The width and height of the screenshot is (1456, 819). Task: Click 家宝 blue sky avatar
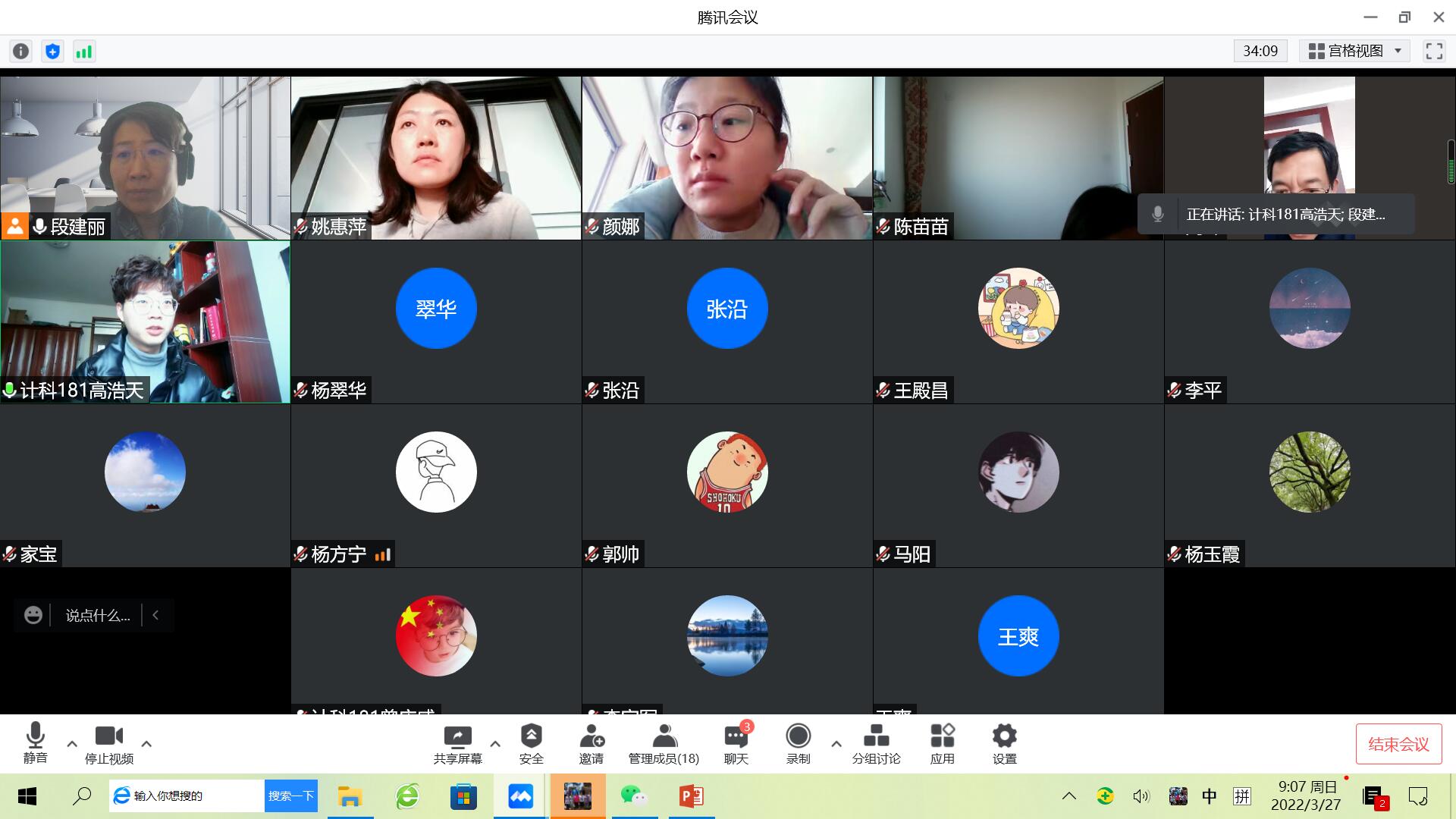(x=145, y=472)
